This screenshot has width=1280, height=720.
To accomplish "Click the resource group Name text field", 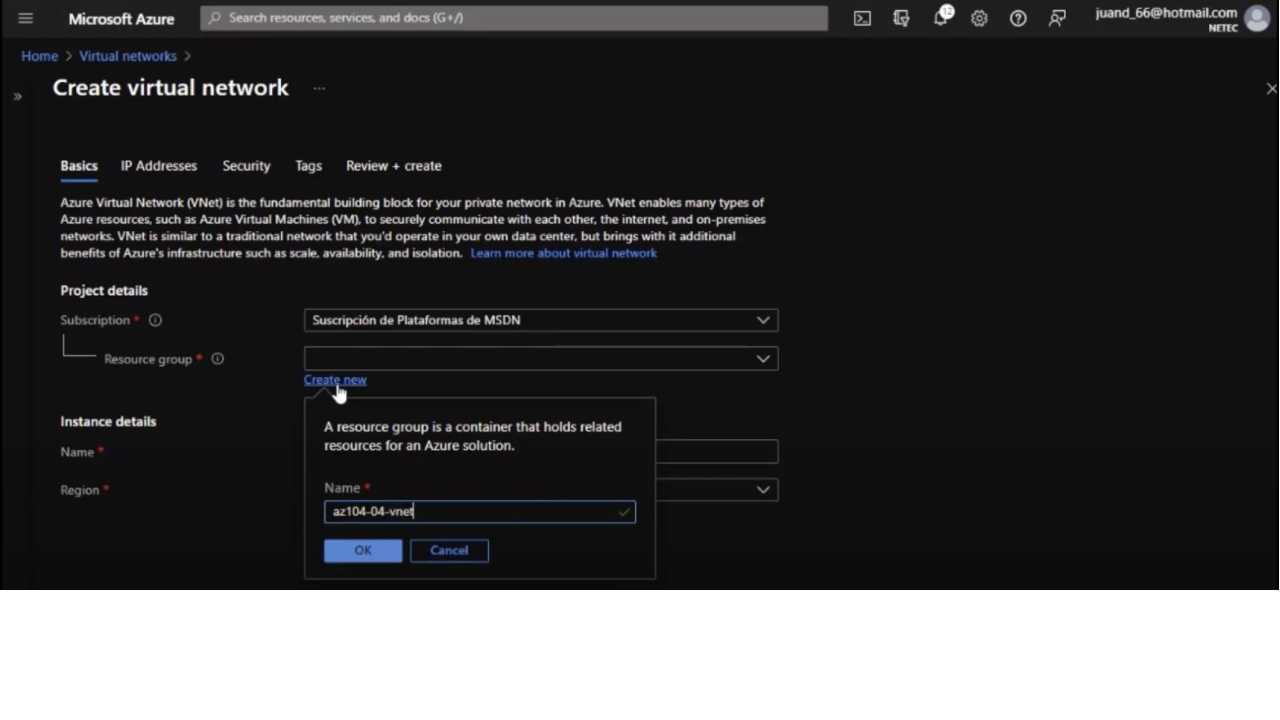I will 470,512.
